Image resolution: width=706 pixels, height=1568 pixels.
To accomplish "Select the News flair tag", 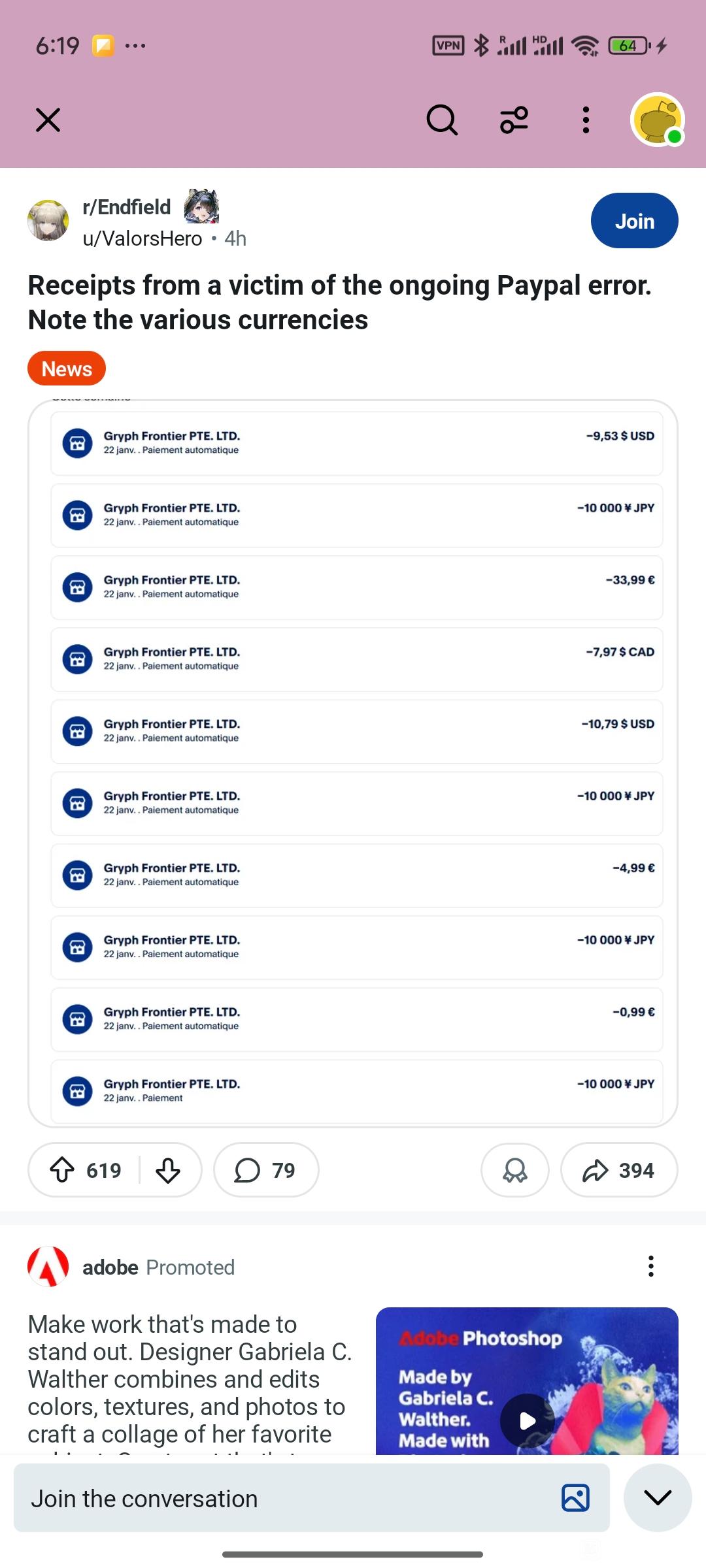I will tap(67, 368).
